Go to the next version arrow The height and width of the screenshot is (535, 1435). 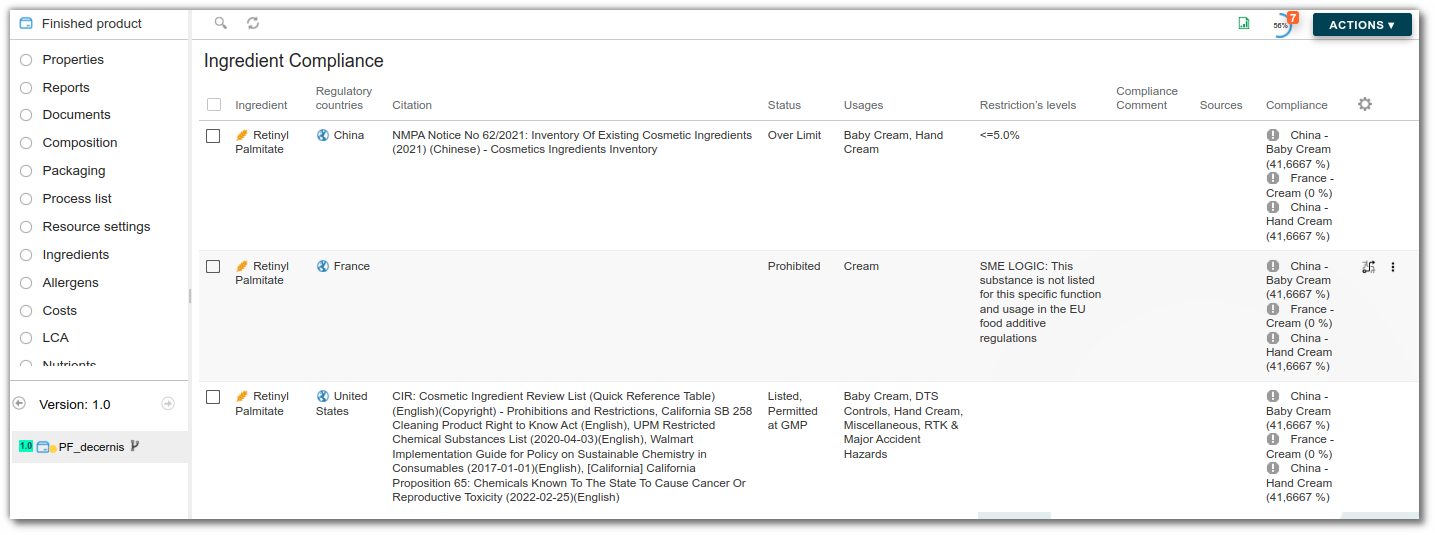(x=168, y=403)
